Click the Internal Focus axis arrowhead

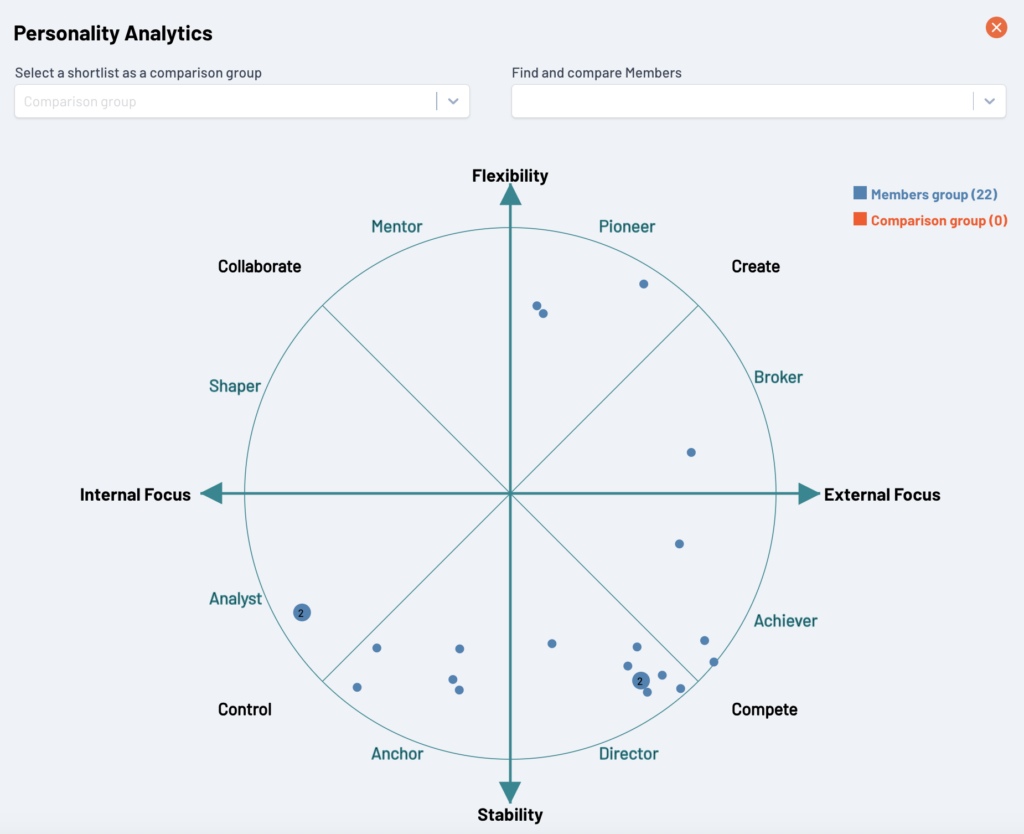(x=212, y=494)
